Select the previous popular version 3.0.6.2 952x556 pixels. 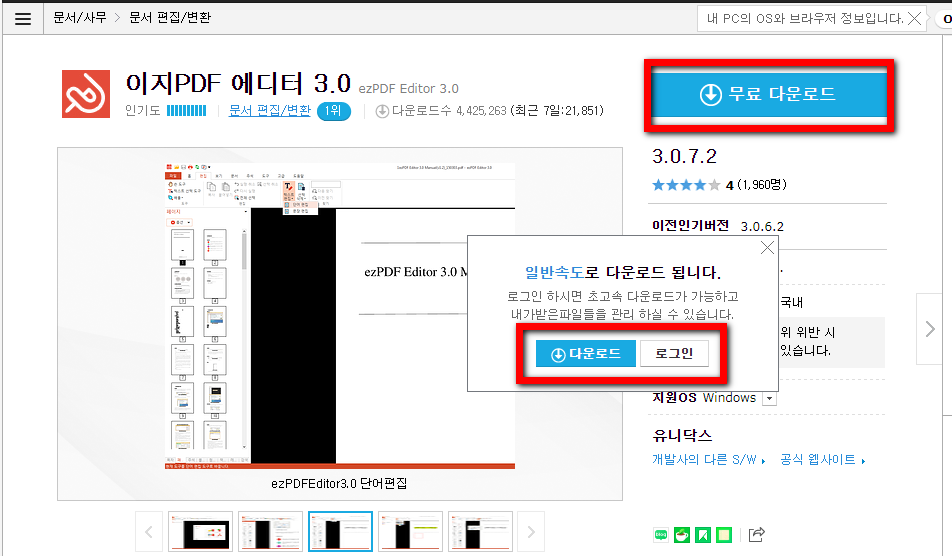762,226
